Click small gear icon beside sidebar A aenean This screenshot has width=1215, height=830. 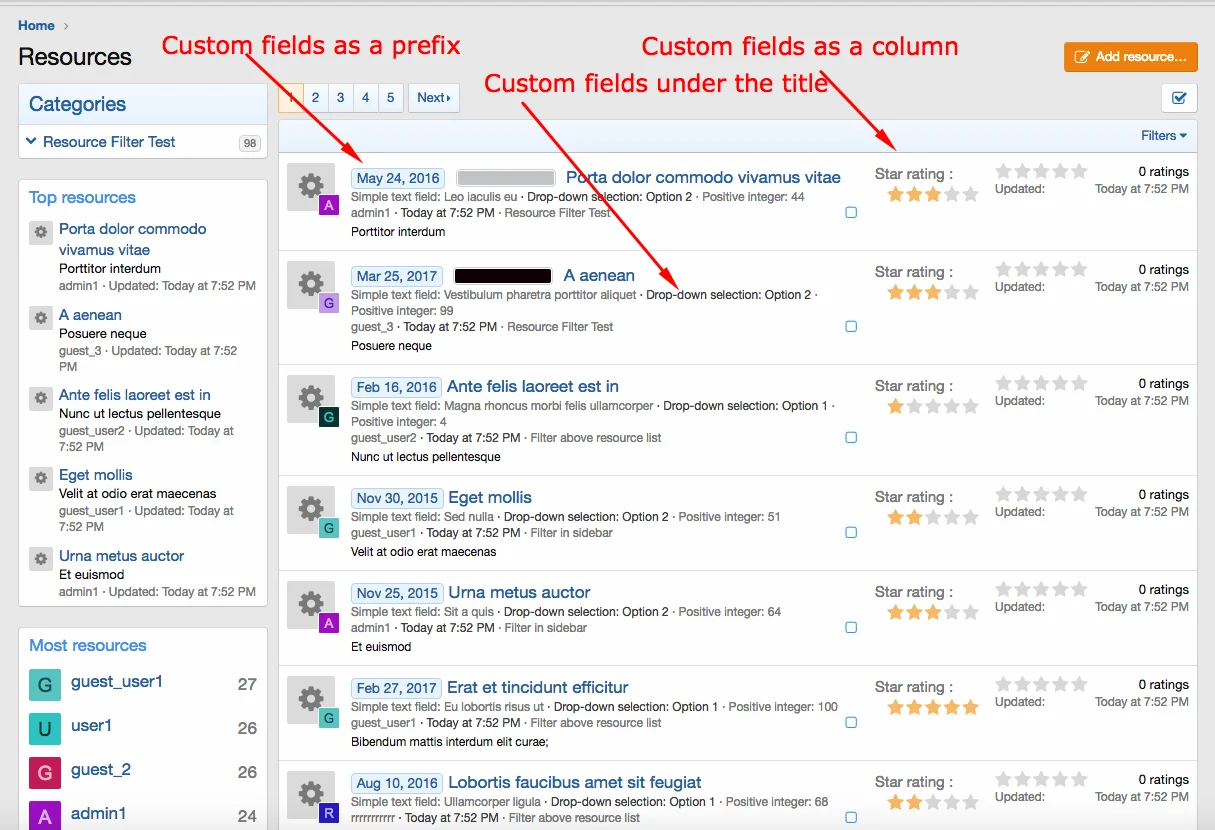coord(40,317)
